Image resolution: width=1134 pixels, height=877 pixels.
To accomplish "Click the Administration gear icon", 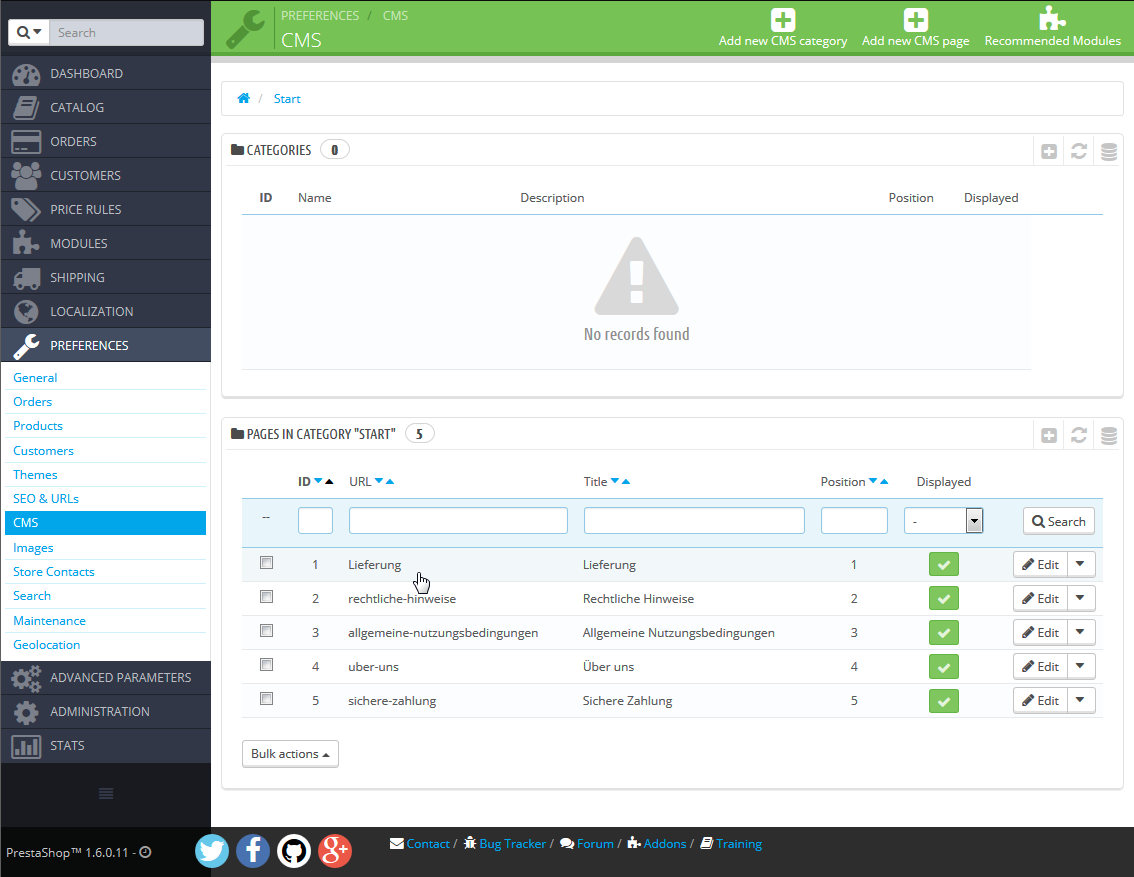I will point(26,712).
